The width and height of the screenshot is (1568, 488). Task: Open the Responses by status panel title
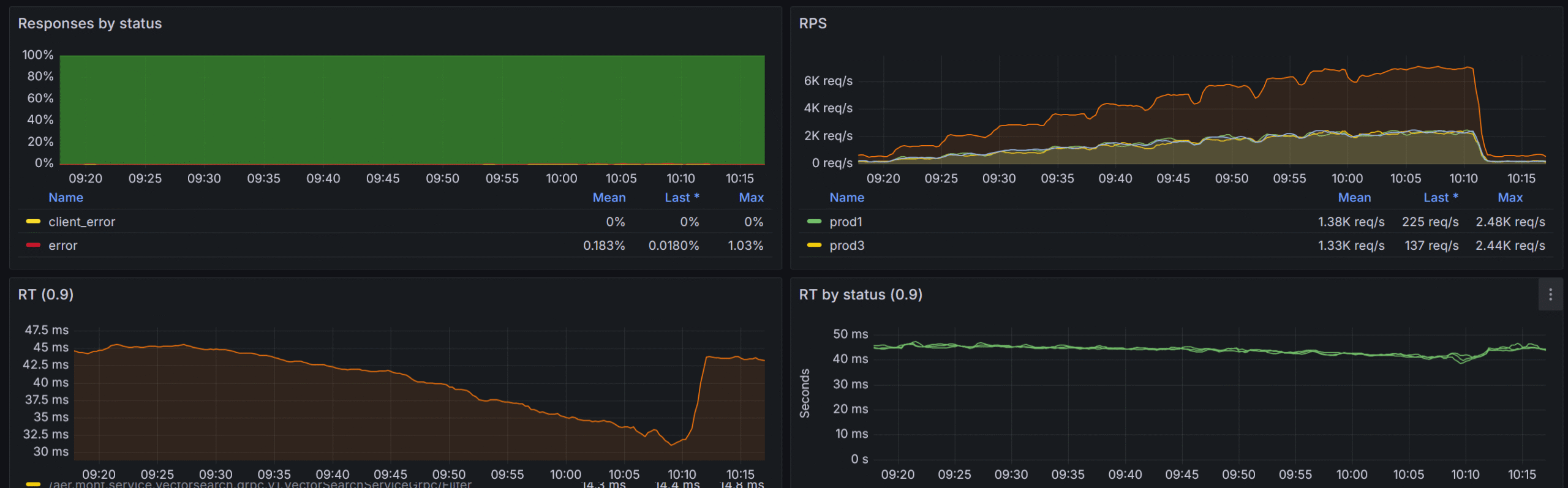click(x=89, y=23)
